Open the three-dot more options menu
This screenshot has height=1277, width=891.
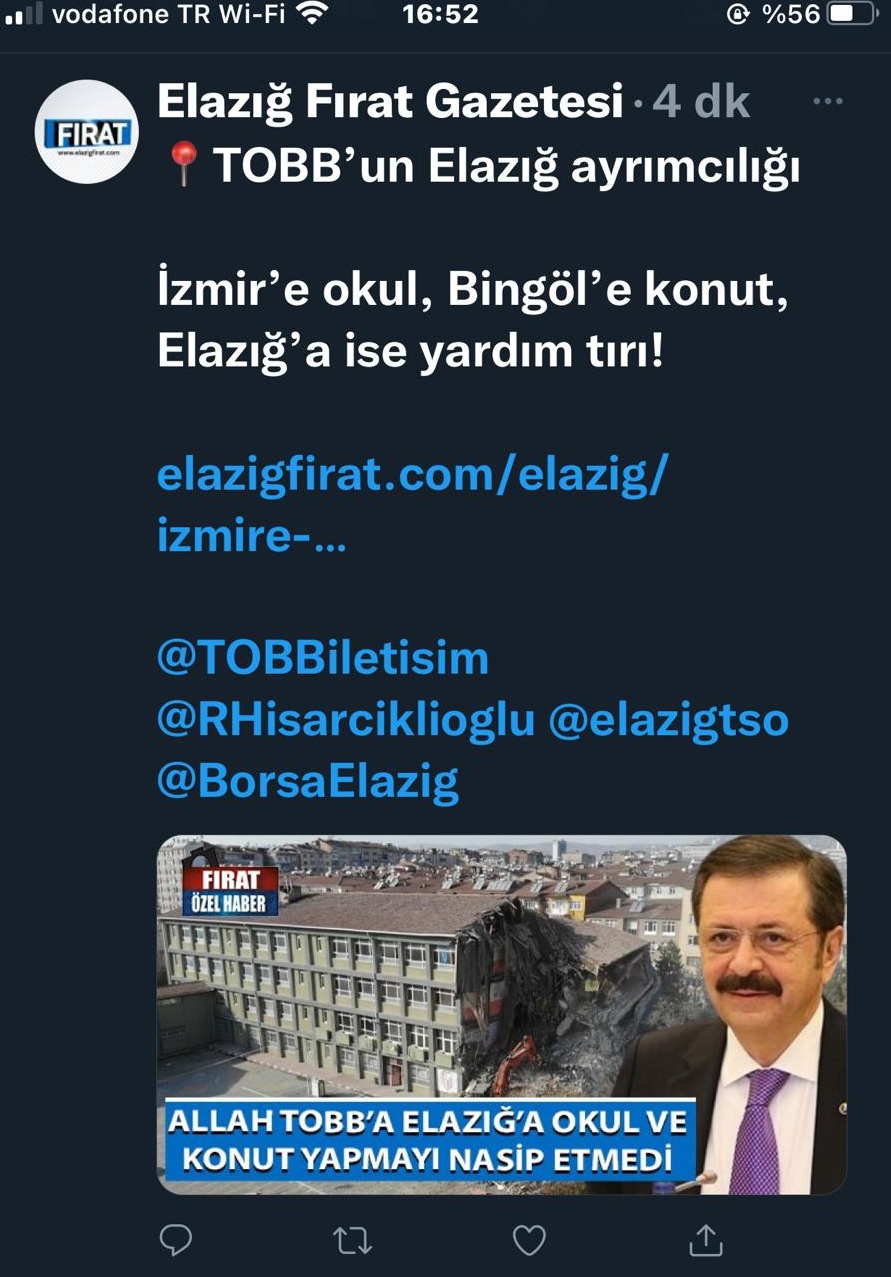click(x=827, y=102)
